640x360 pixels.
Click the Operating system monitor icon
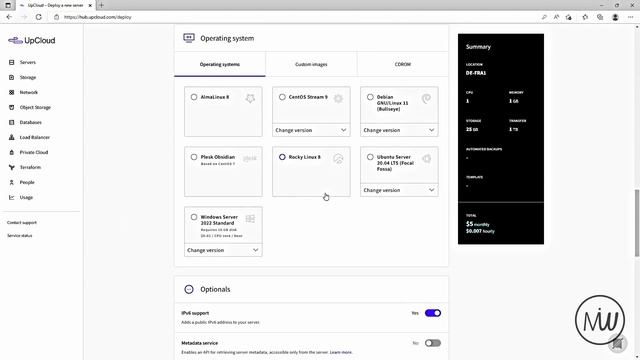point(189,38)
